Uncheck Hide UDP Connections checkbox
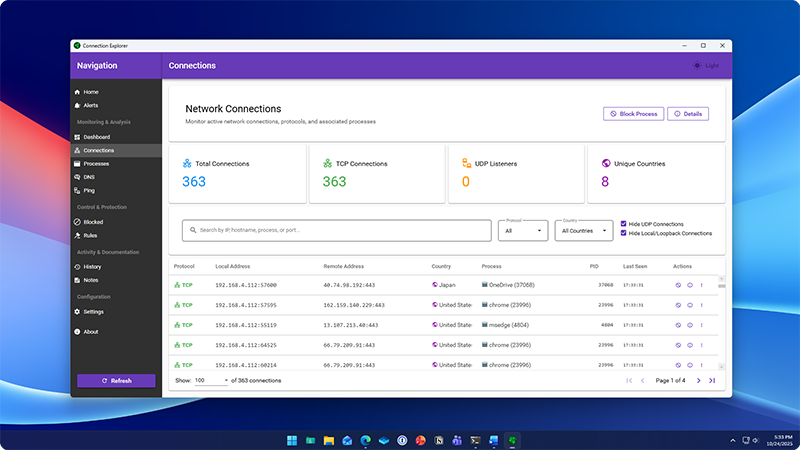The image size is (800, 450). tap(624, 224)
